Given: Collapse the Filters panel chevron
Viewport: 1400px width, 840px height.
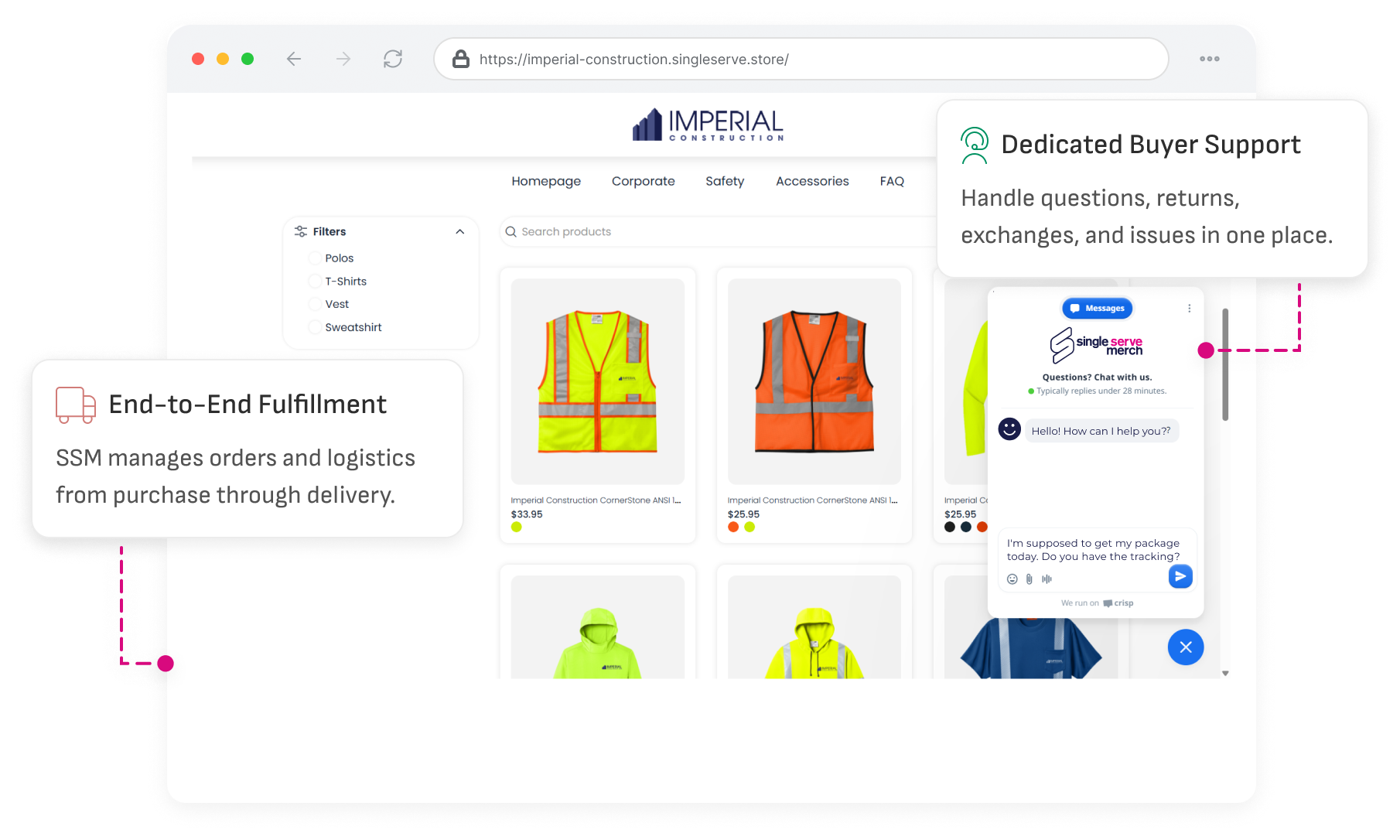Looking at the screenshot, I should pos(460,231).
